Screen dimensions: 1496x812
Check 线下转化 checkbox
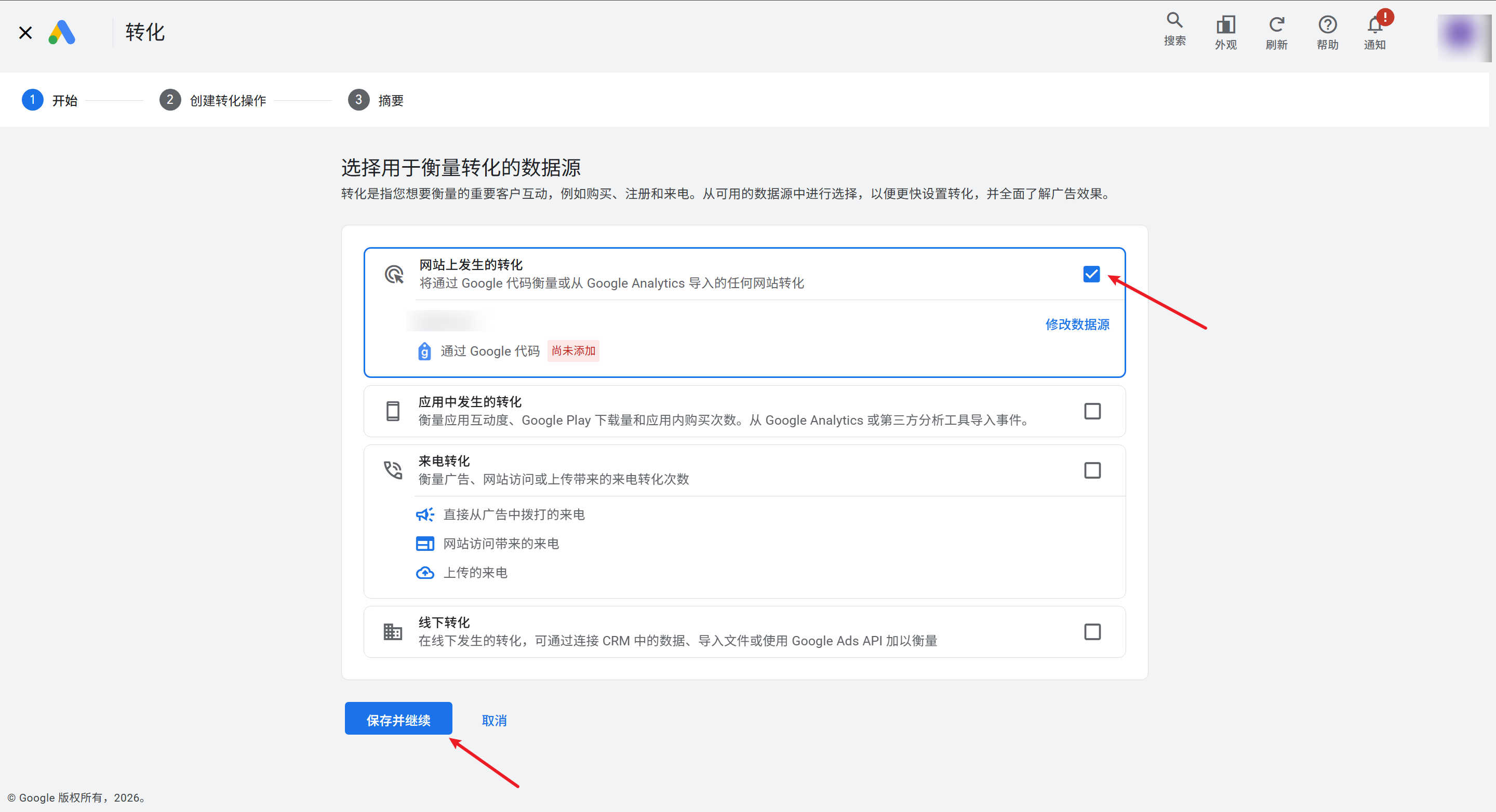[x=1092, y=631]
